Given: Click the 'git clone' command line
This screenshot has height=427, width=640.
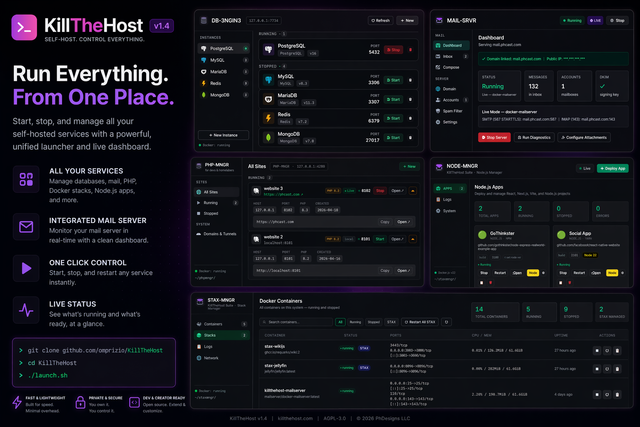Looking at the screenshot, I should click(95, 350).
